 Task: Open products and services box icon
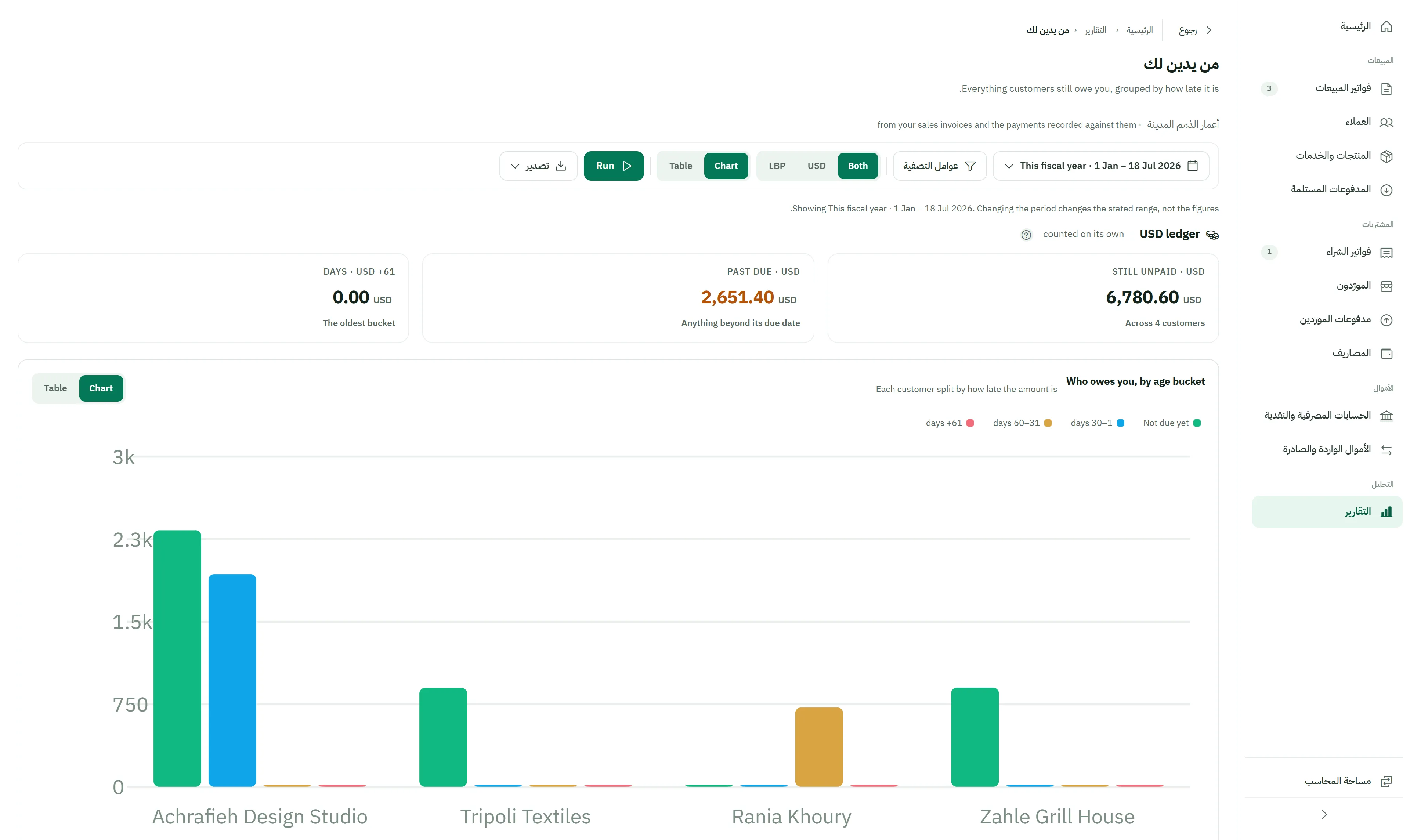(x=1386, y=156)
